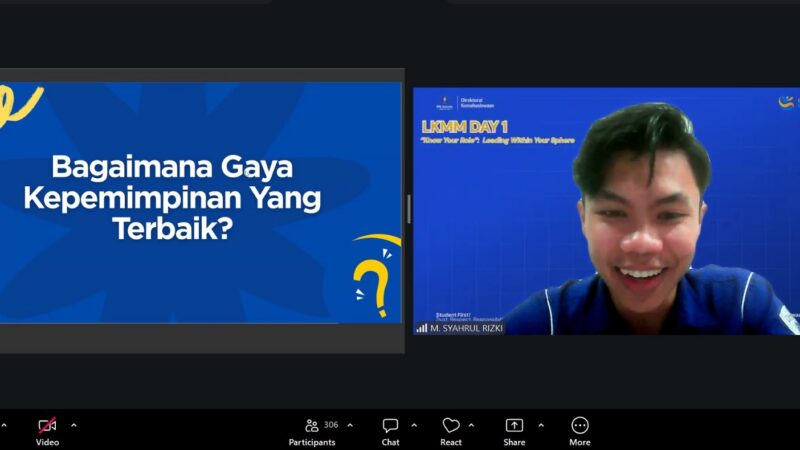The height and width of the screenshot is (450, 800).
Task: Click the divider handle between slide and video
Action: (409, 209)
